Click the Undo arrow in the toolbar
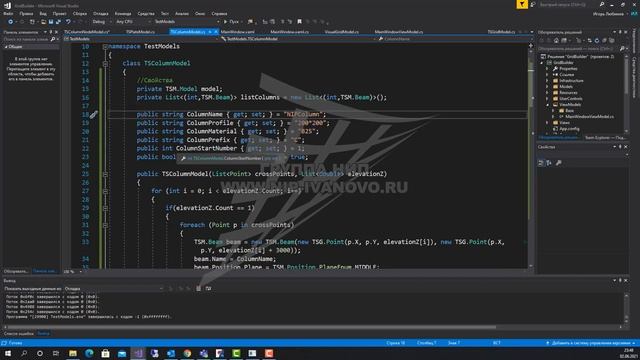The image size is (640, 360). (68, 22)
